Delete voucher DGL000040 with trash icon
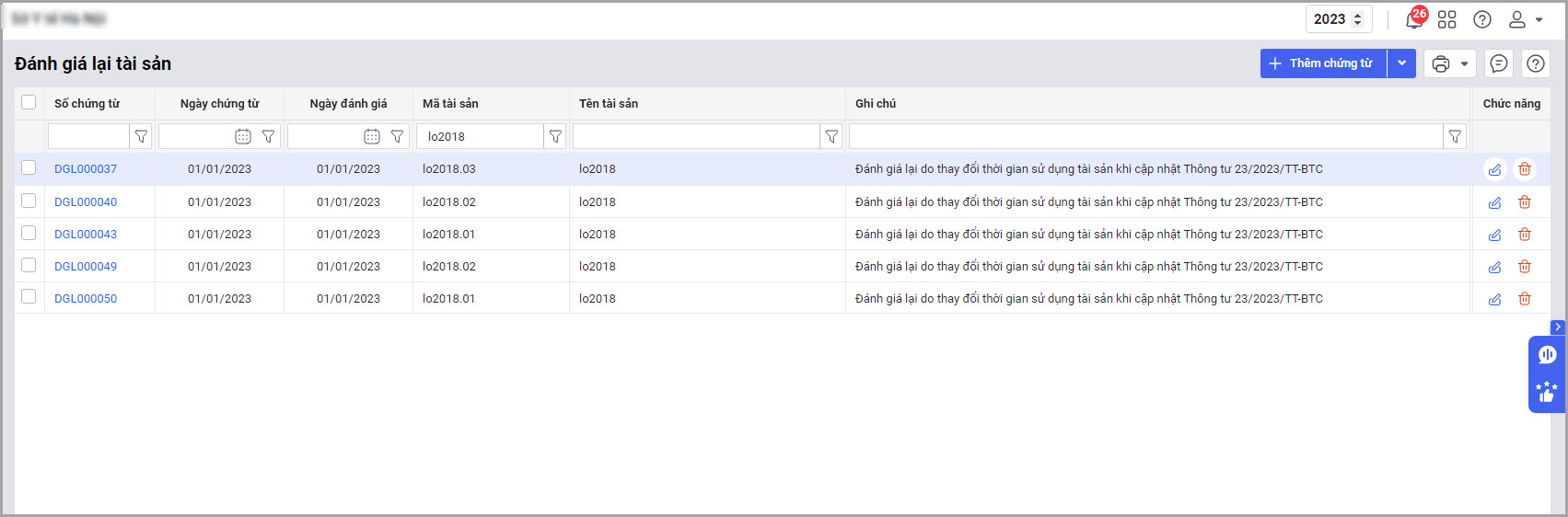Image resolution: width=1568 pixels, height=517 pixels. (x=1525, y=202)
